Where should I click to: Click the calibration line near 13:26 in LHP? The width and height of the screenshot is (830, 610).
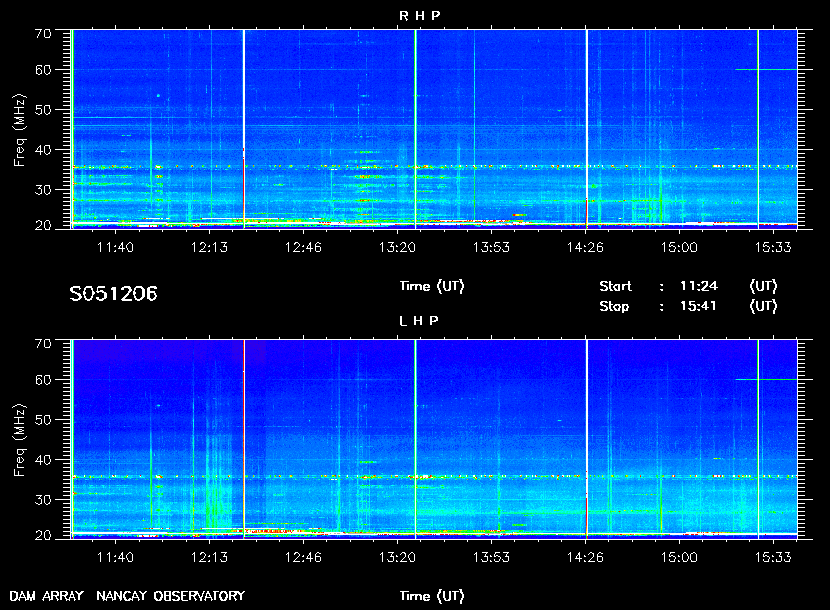tap(415, 439)
